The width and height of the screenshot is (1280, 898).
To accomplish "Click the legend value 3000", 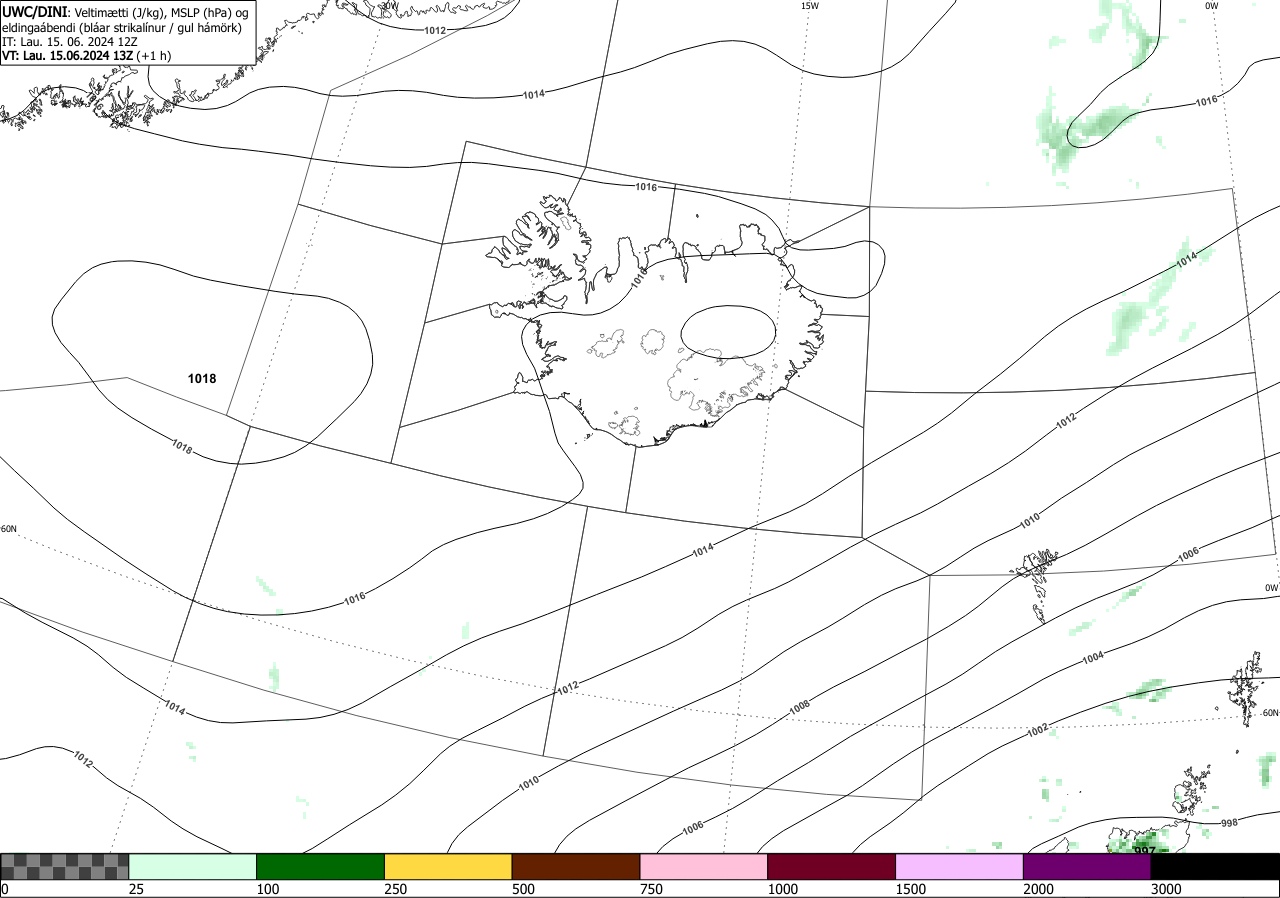I will tap(1166, 889).
